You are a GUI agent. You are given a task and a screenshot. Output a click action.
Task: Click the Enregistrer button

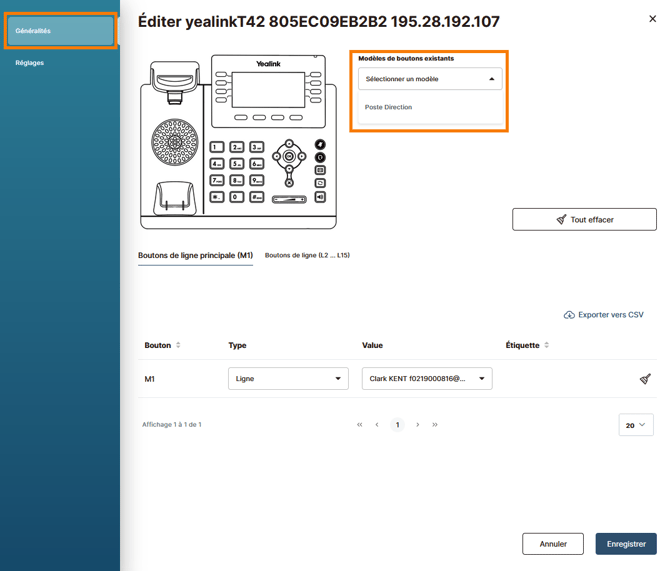626,544
